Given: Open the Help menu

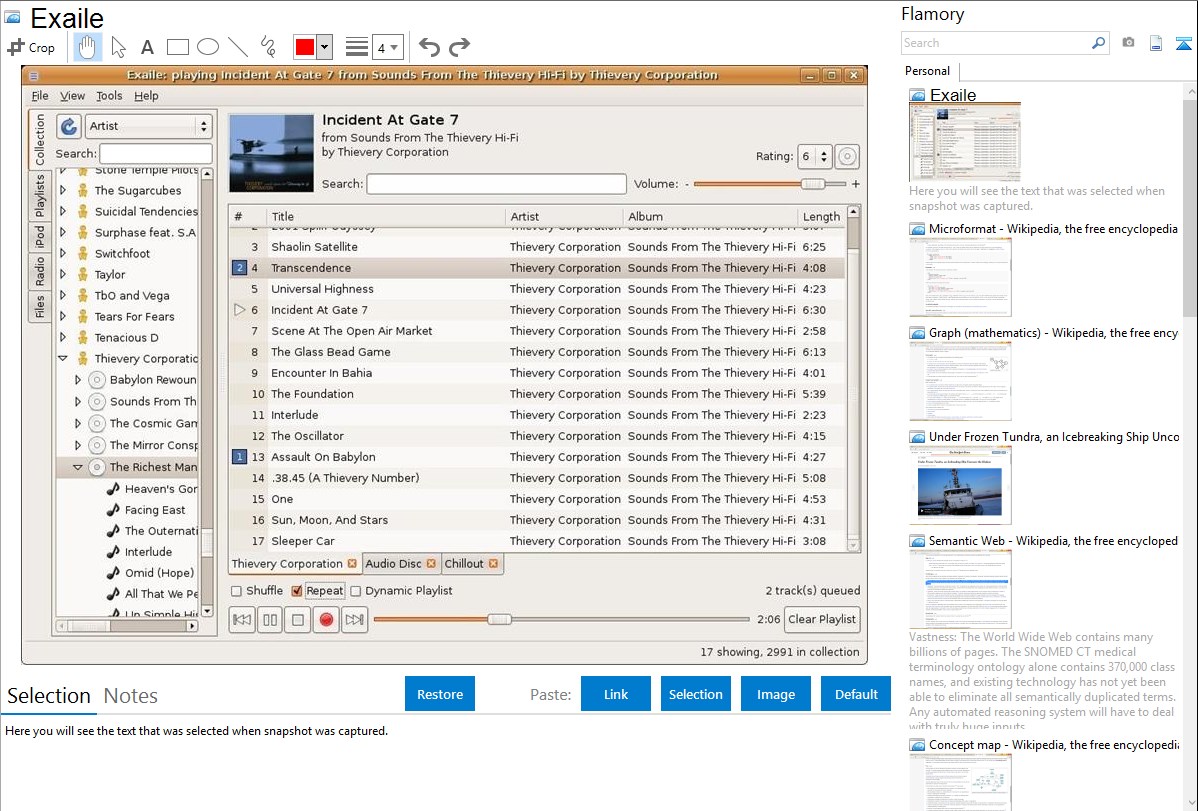Looking at the screenshot, I should (x=146, y=96).
